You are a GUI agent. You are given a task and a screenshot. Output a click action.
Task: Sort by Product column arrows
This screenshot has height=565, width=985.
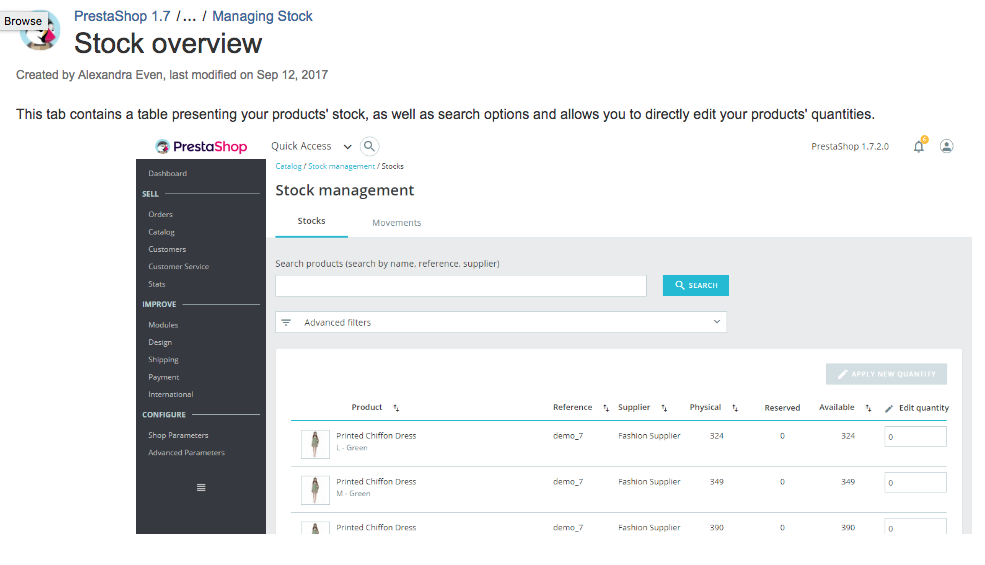tap(396, 408)
